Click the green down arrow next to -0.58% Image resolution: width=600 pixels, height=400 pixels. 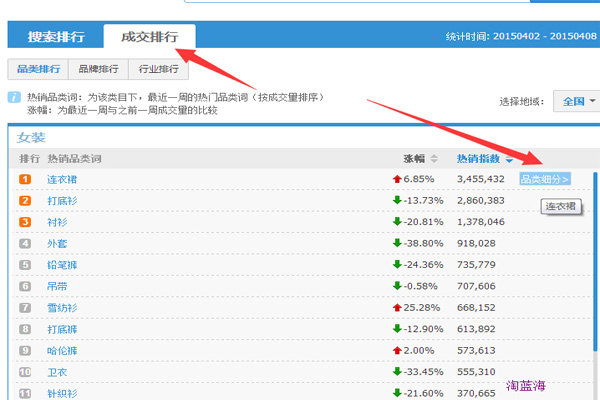tap(397, 286)
